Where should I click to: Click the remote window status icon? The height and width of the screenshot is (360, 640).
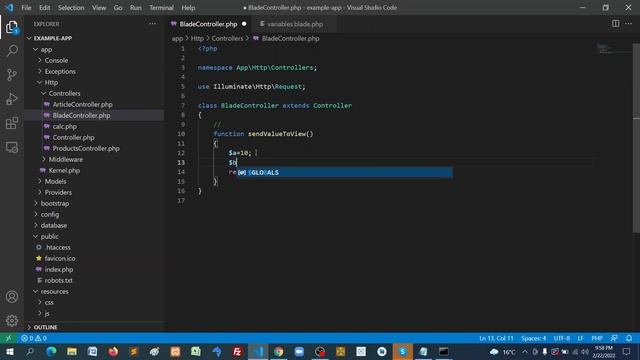point(8,338)
